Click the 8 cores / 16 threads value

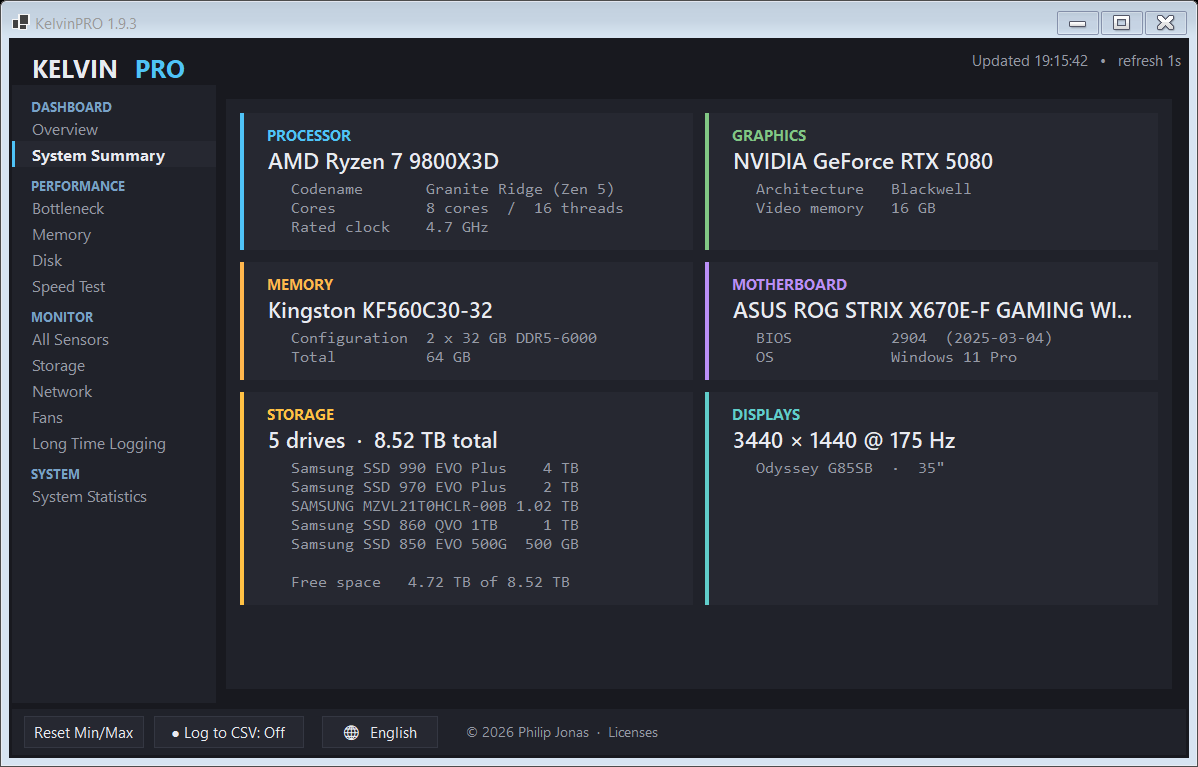[x=525, y=208]
